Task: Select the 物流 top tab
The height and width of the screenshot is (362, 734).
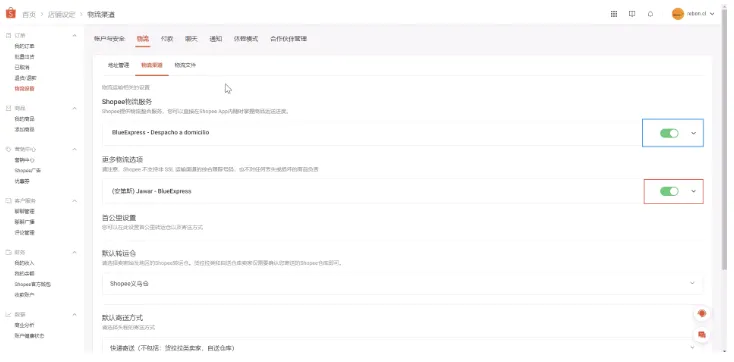Action: tap(143, 39)
